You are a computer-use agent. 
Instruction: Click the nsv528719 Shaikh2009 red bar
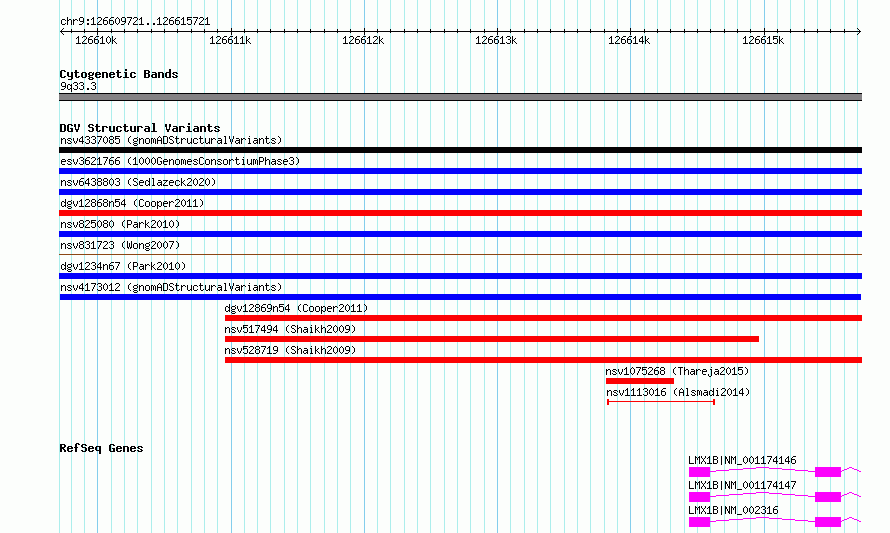(543, 360)
